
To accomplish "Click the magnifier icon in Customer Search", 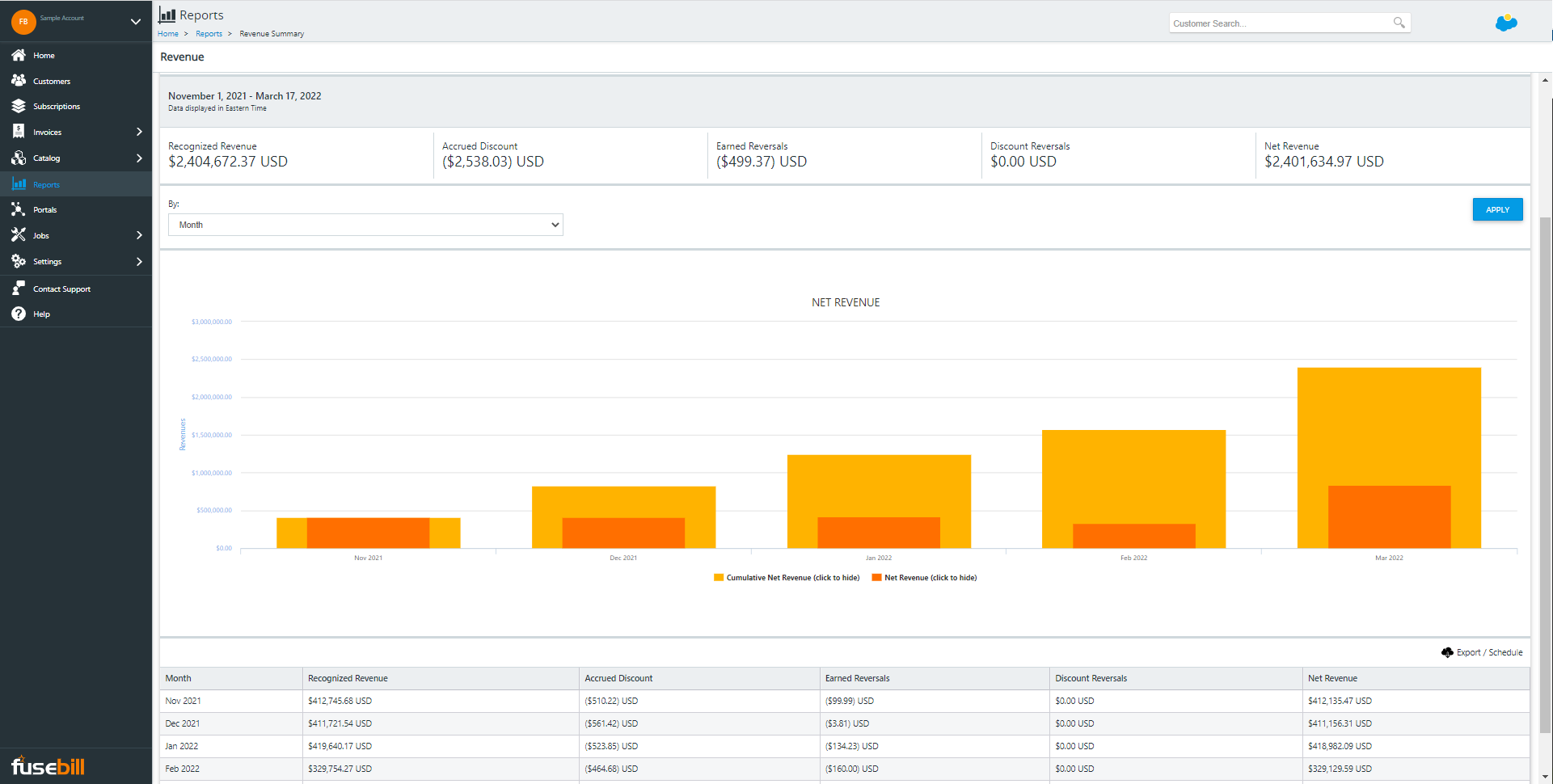I will pos(1399,23).
